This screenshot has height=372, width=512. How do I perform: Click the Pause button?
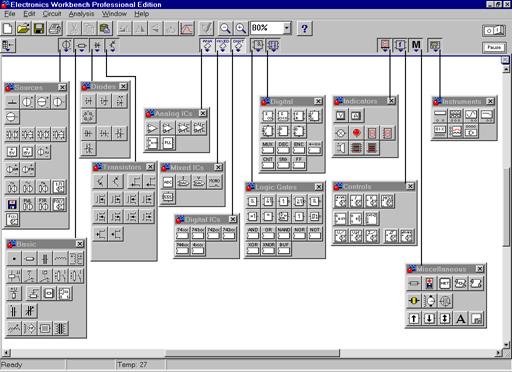pos(494,47)
